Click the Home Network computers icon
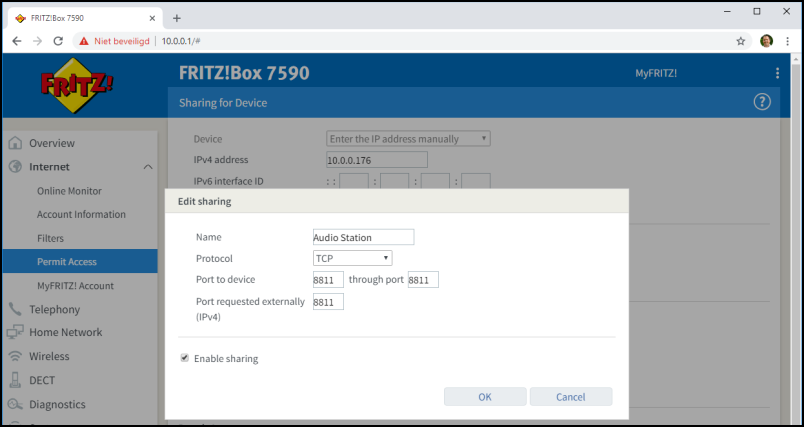 pyautogui.click(x=15, y=332)
